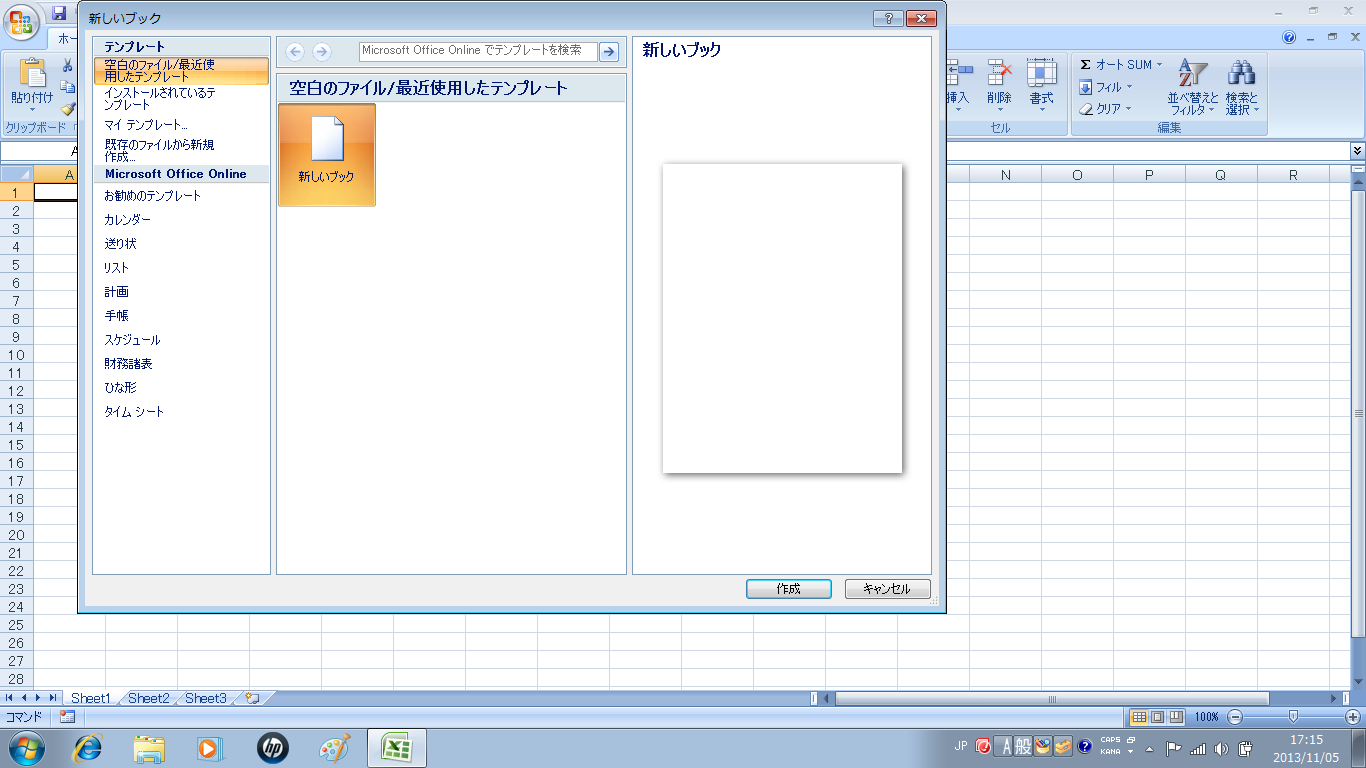Expand the オート SUM dropdown arrow
The width and height of the screenshot is (1366, 768).
(x=1160, y=65)
